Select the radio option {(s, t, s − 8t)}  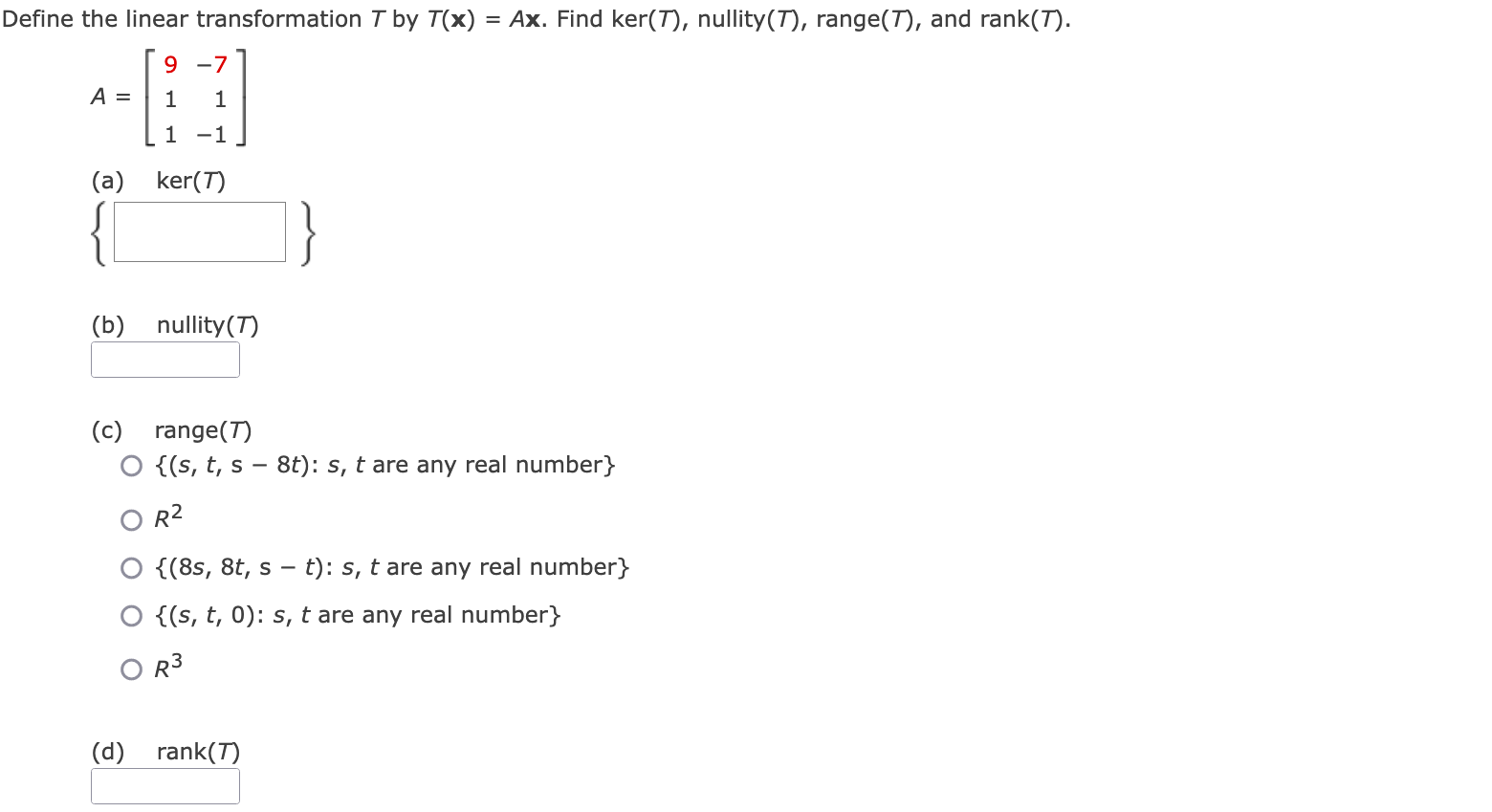coord(131,466)
